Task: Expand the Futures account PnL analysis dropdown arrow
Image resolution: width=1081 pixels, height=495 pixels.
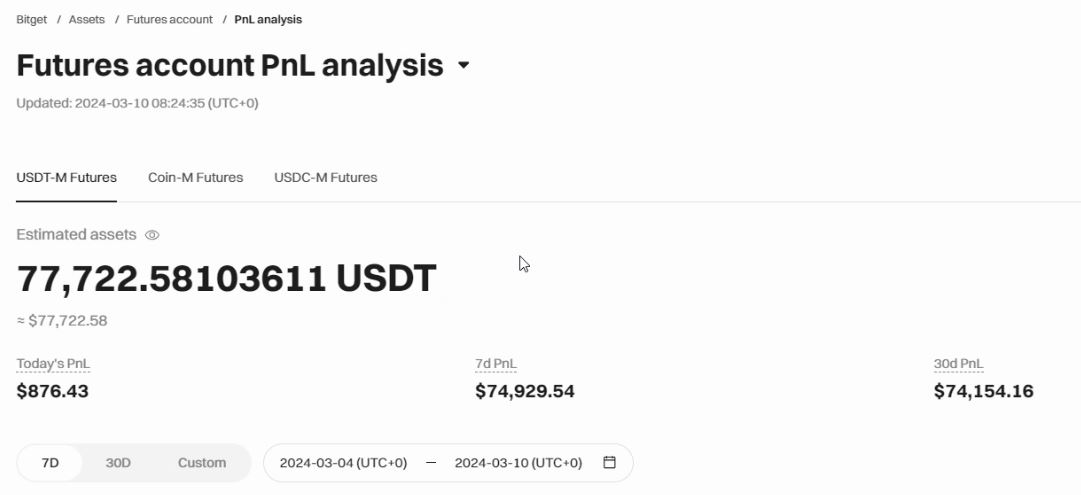Action: click(x=463, y=65)
